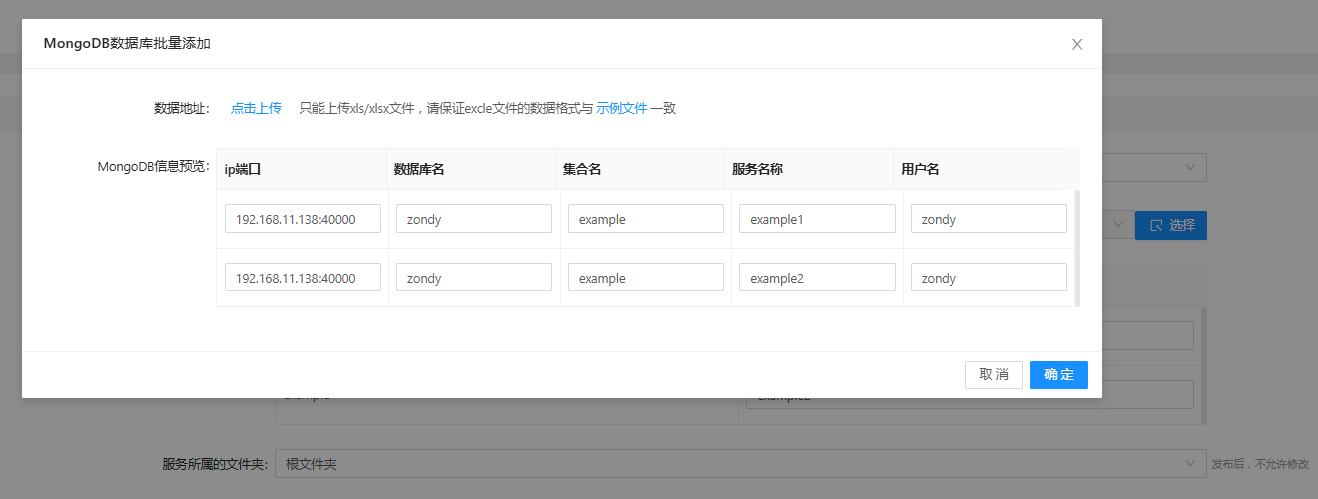Click the 选择 button in background page
This screenshot has width=1318, height=499.
pyautogui.click(x=1171, y=225)
